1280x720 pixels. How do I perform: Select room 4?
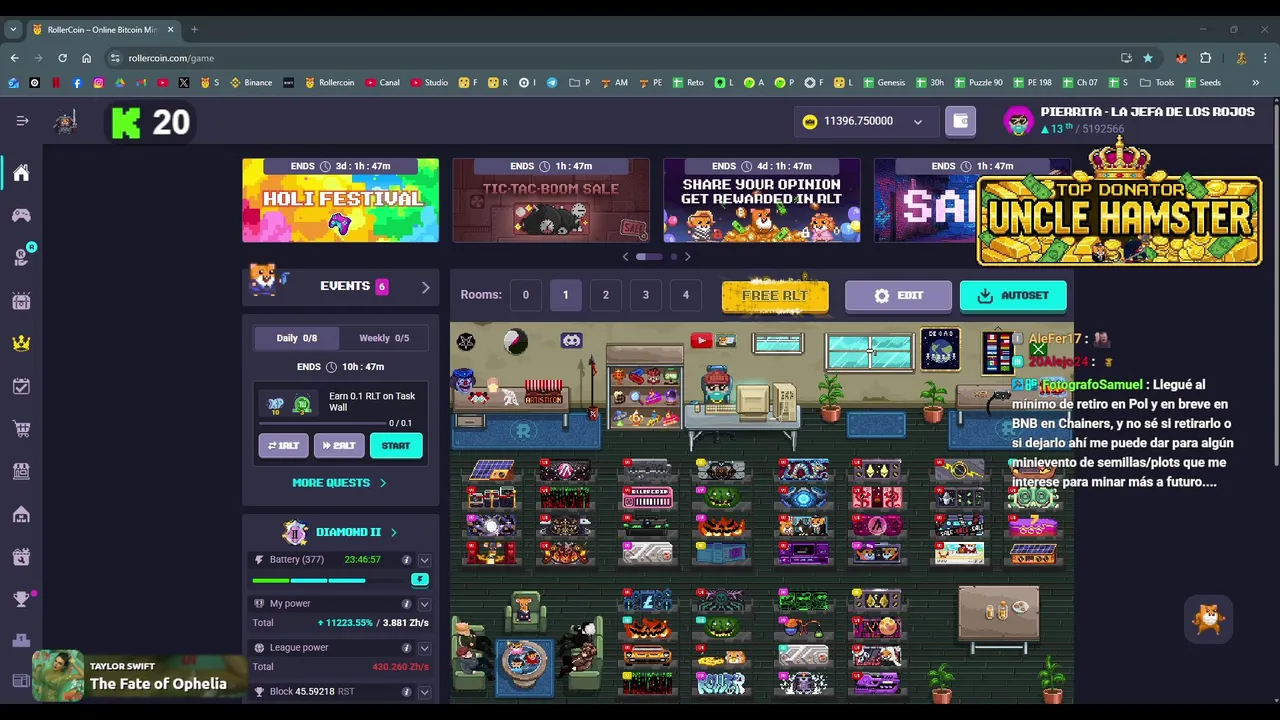[x=685, y=295]
